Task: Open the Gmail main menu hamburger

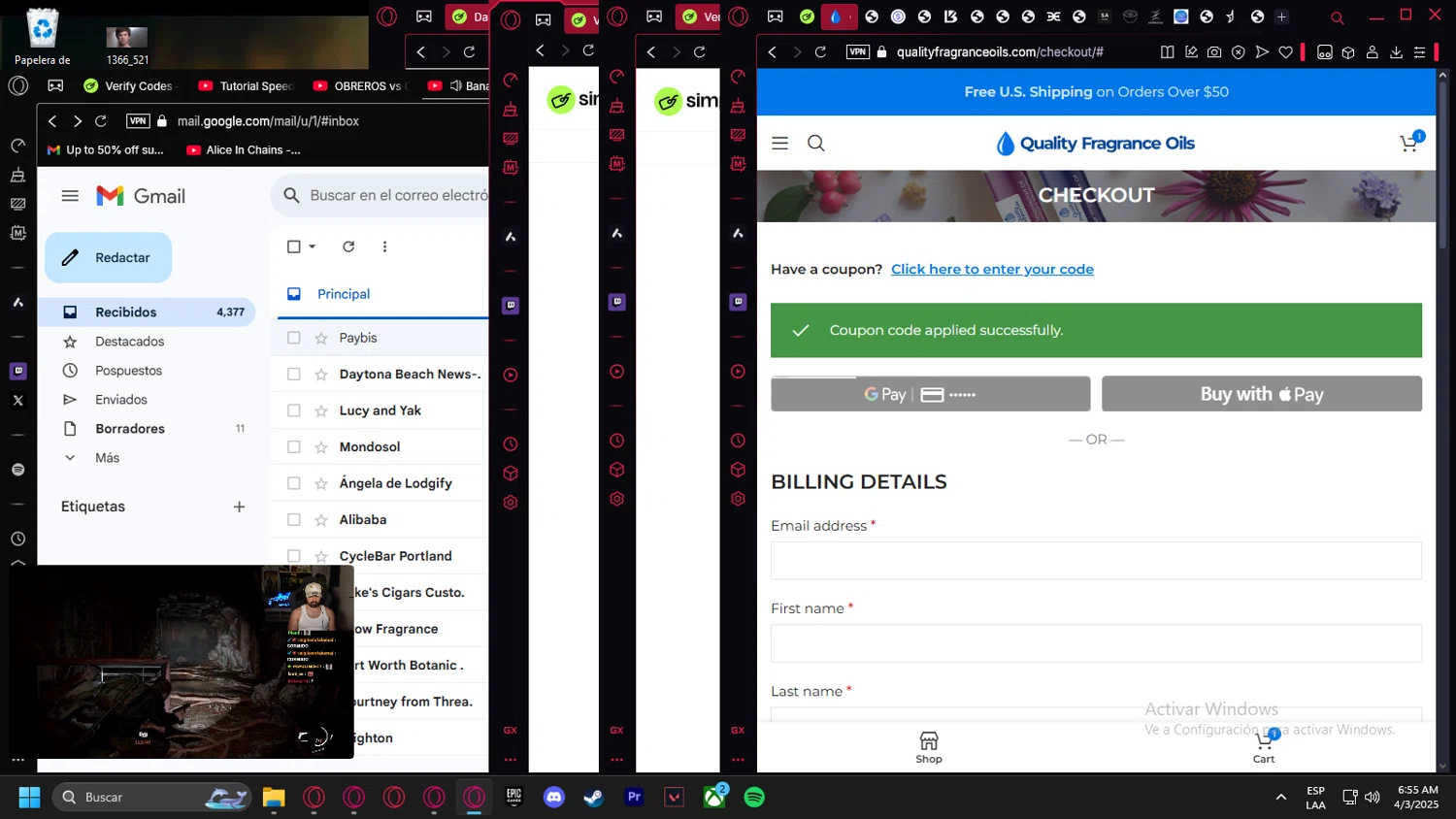Action: coord(70,196)
